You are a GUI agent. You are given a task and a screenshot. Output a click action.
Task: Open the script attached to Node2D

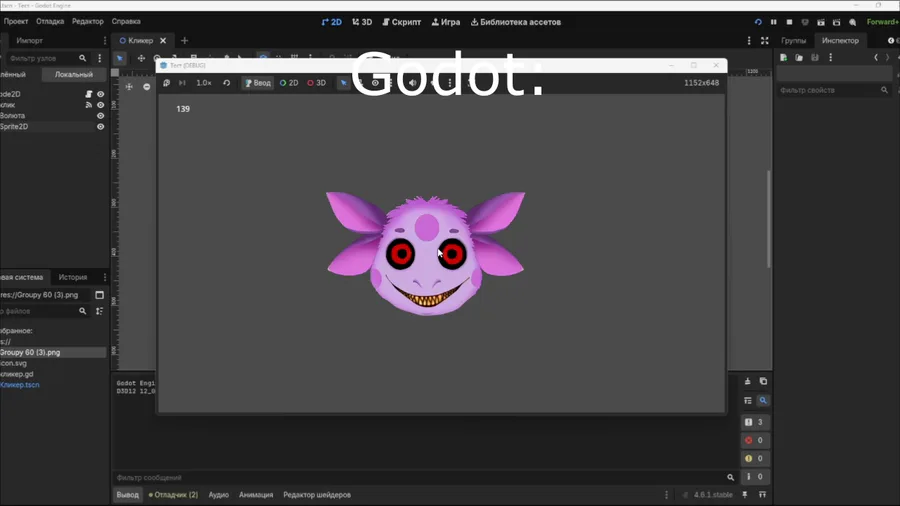click(x=89, y=94)
